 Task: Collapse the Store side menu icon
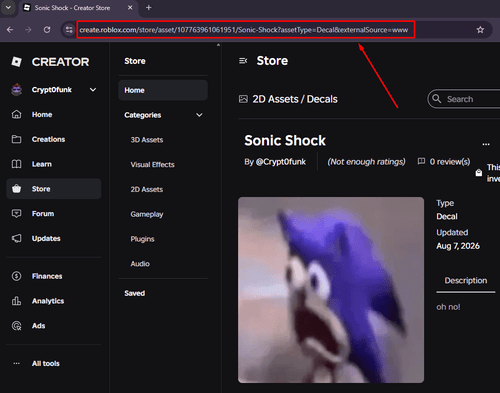pyautogui.click(x=243, y=61)
